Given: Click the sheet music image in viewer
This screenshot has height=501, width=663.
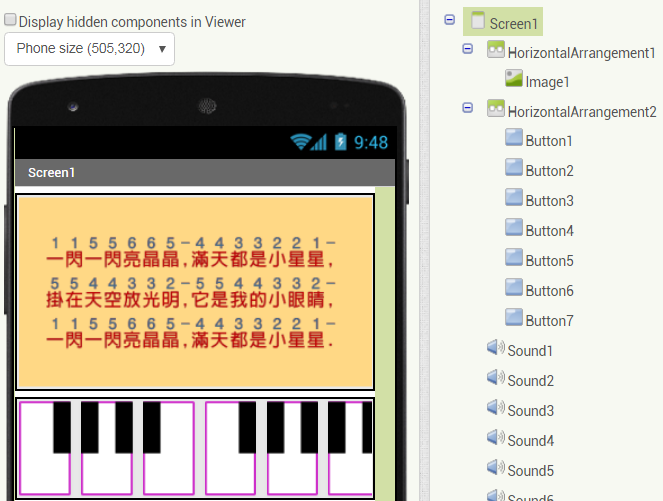Looking at the screenshot, I should click(x=195, y=292).
